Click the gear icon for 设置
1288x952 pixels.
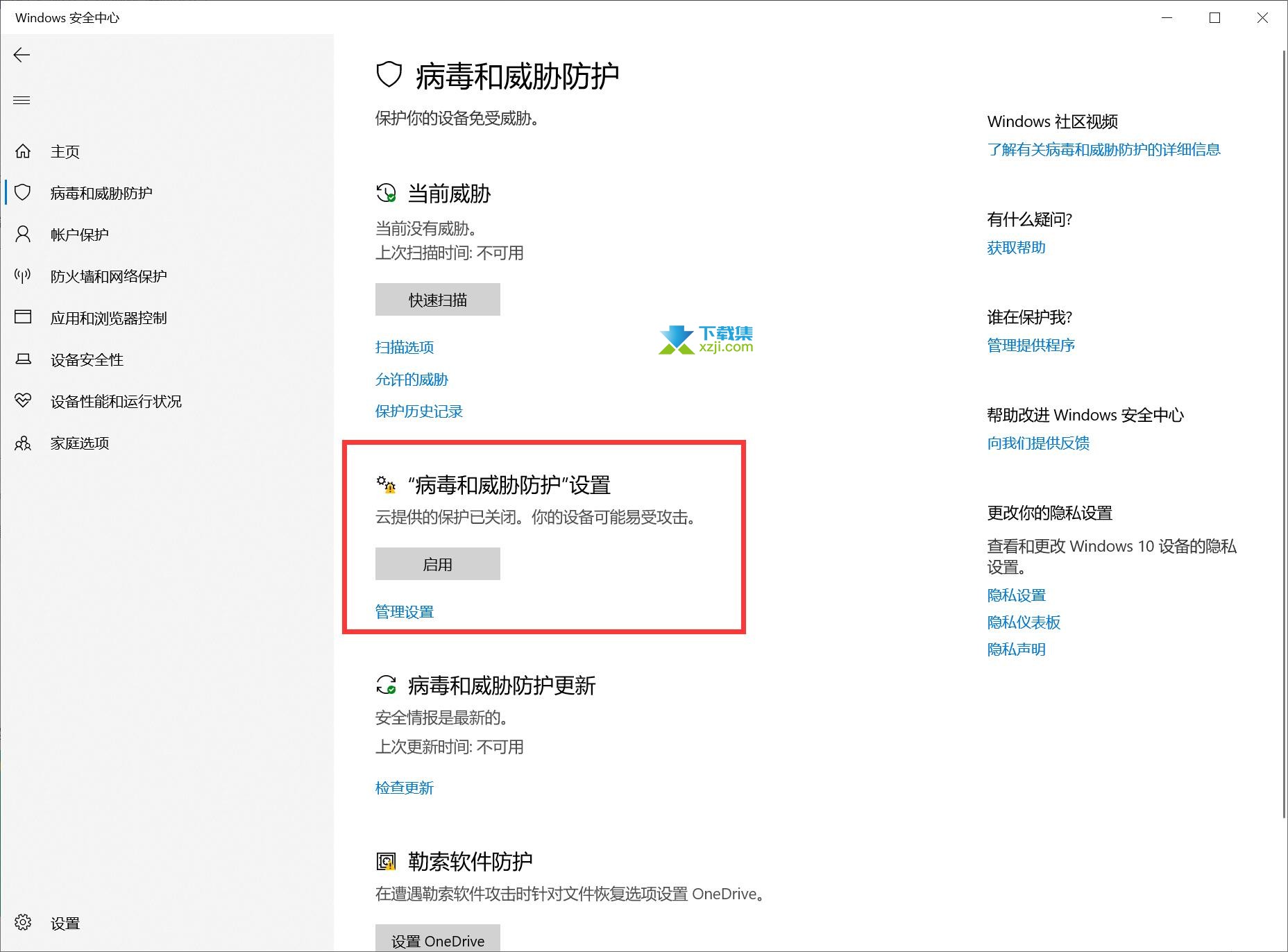coord(23,922)
